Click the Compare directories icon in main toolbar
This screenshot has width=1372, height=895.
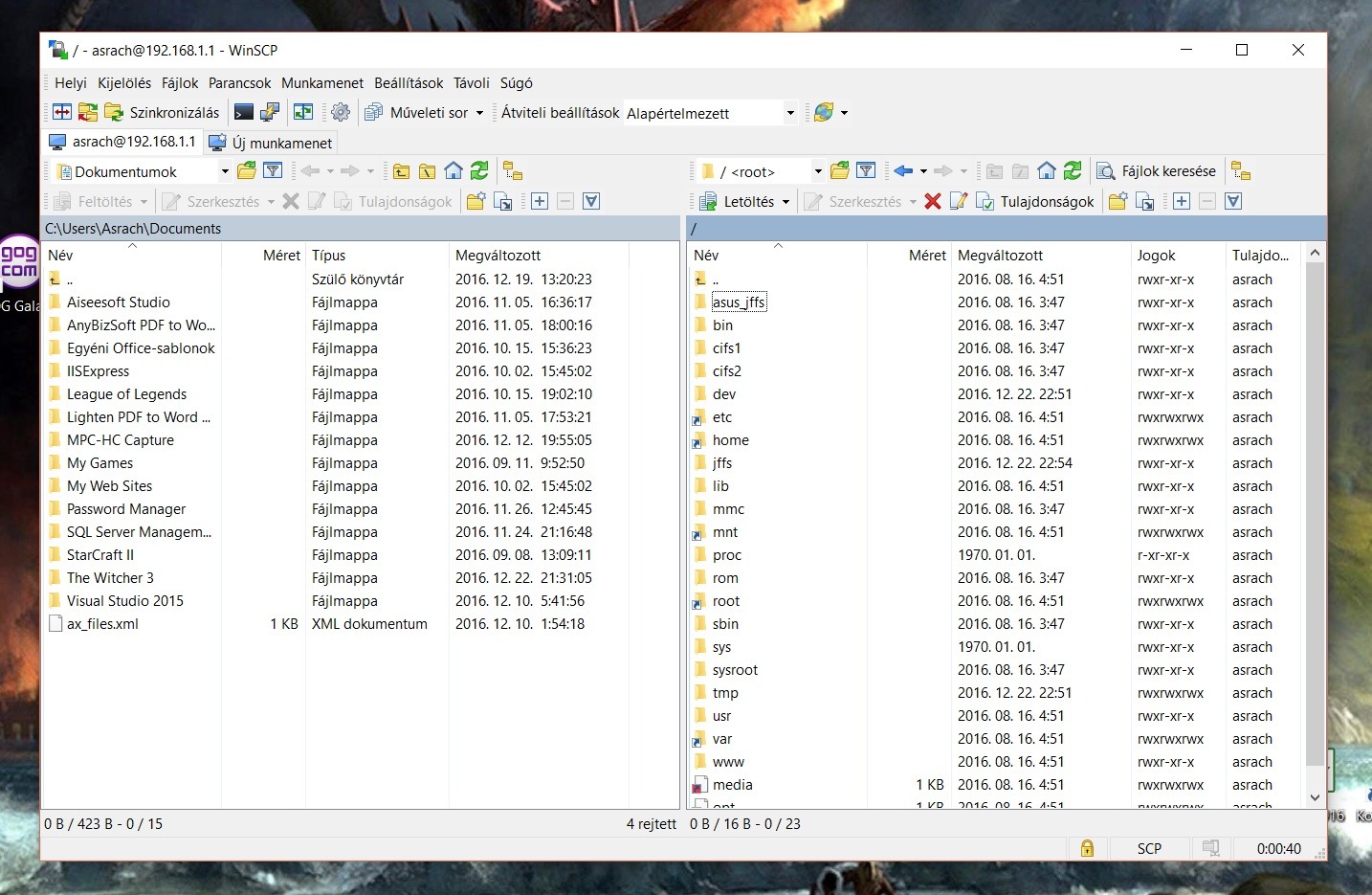coord(62,112)
